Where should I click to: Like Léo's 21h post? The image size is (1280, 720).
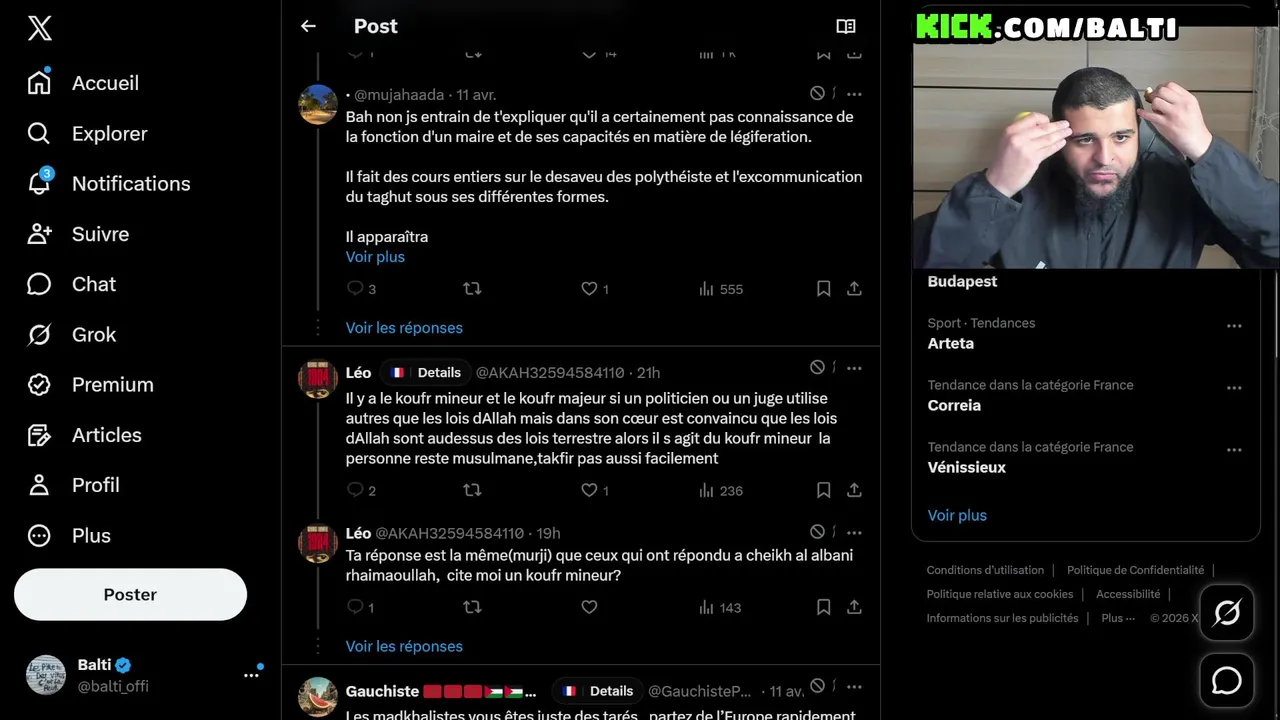point(589,490)
